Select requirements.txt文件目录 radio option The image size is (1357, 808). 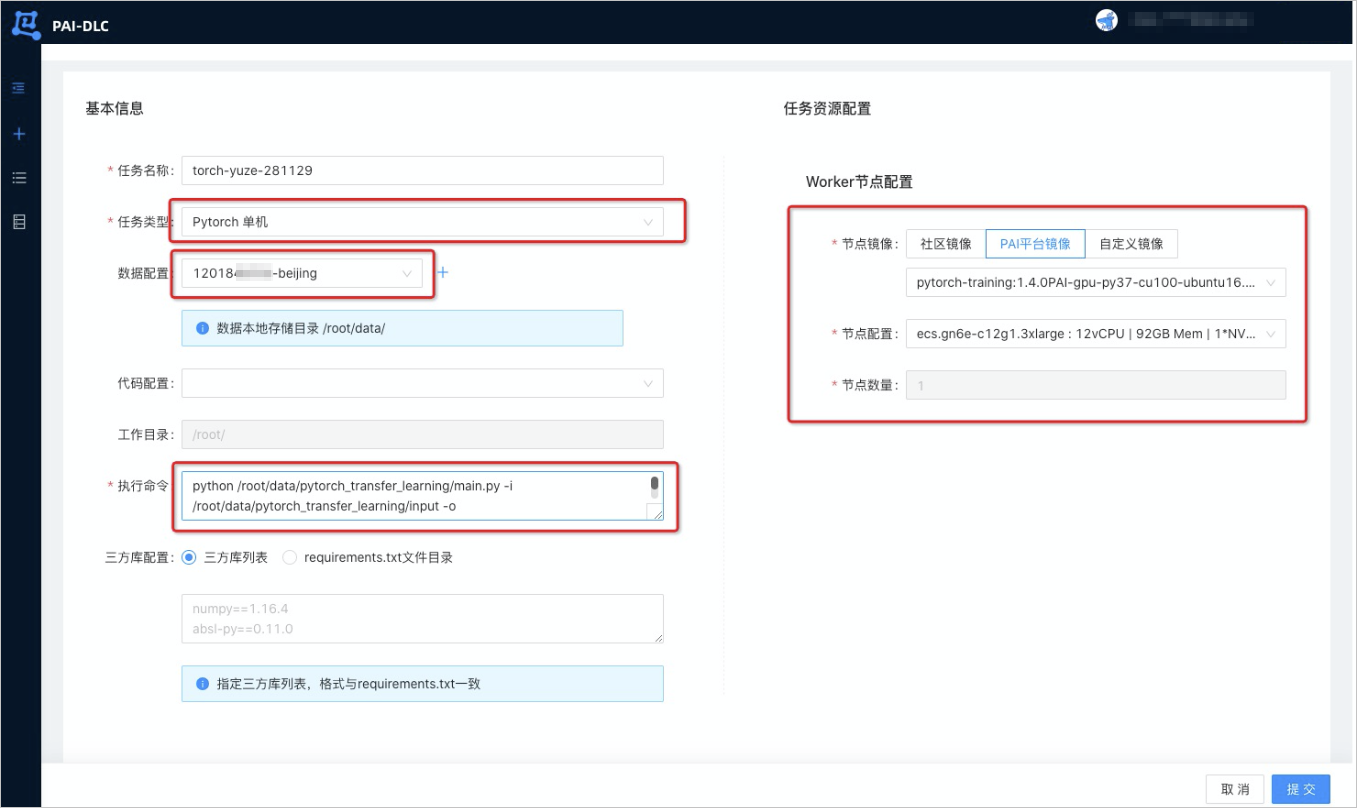[x=289, y=558]
